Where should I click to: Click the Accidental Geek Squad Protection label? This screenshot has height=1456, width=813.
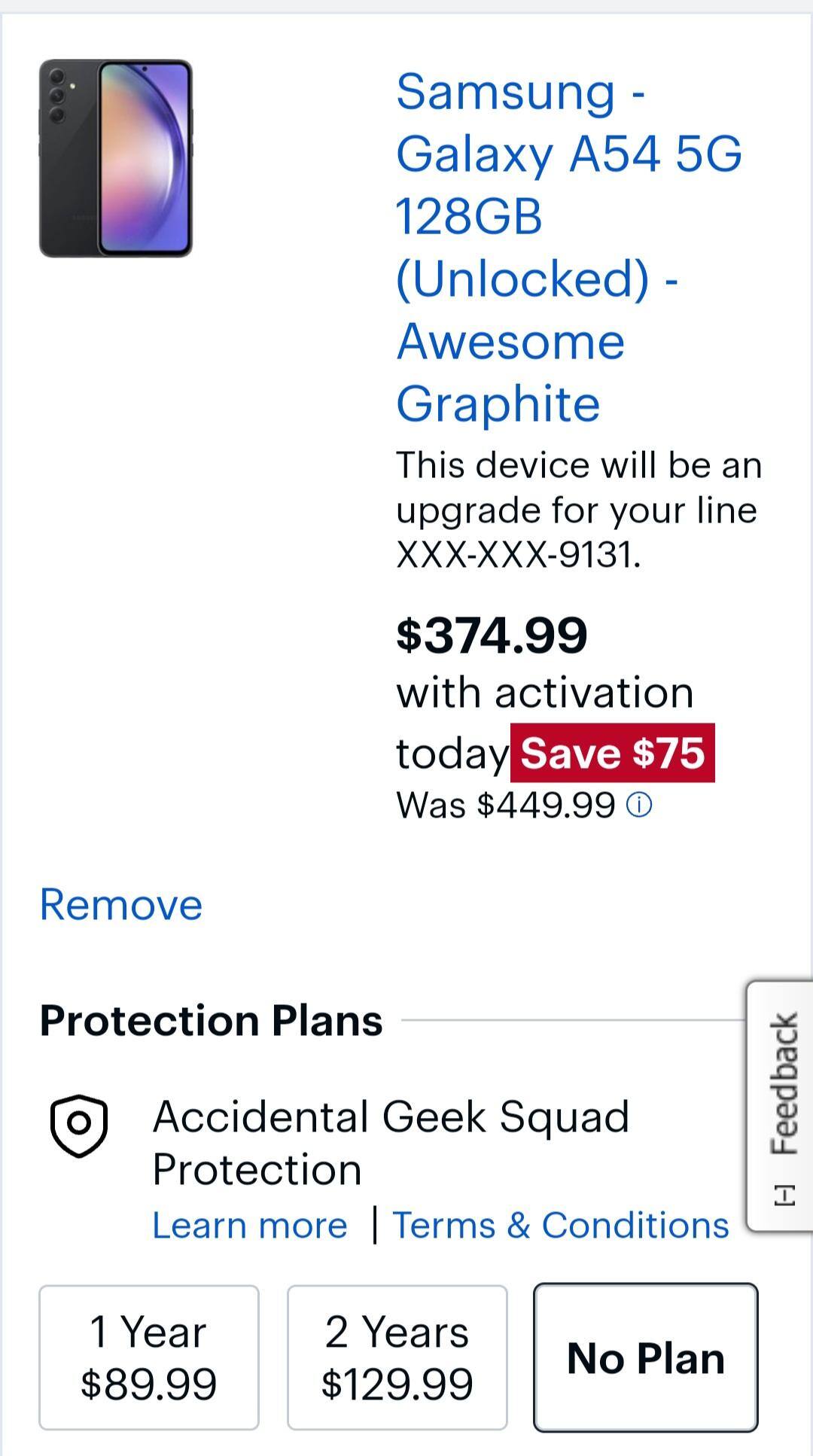[x=391, y=1142]
